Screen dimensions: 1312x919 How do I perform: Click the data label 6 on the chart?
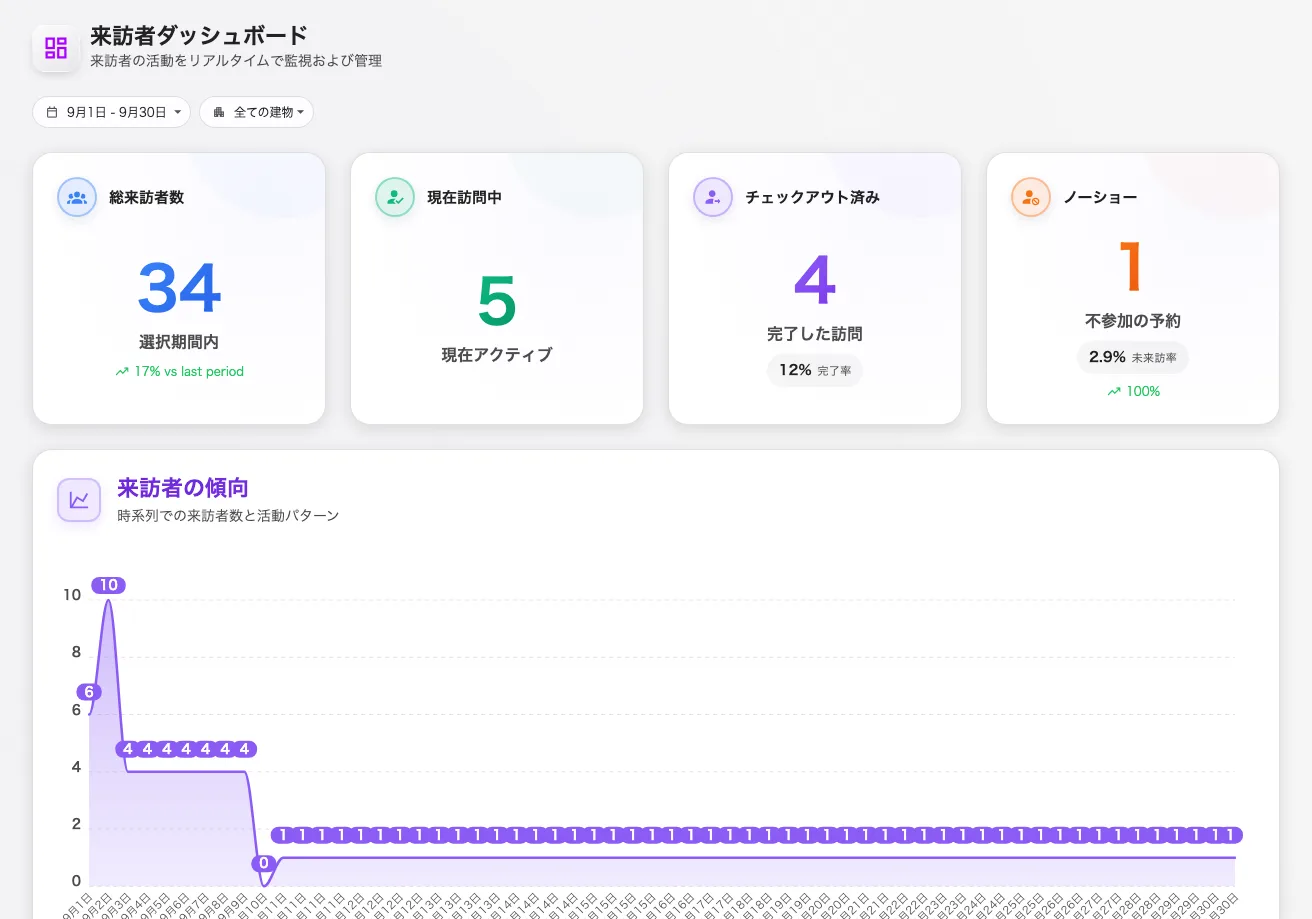tap(89, 692)
